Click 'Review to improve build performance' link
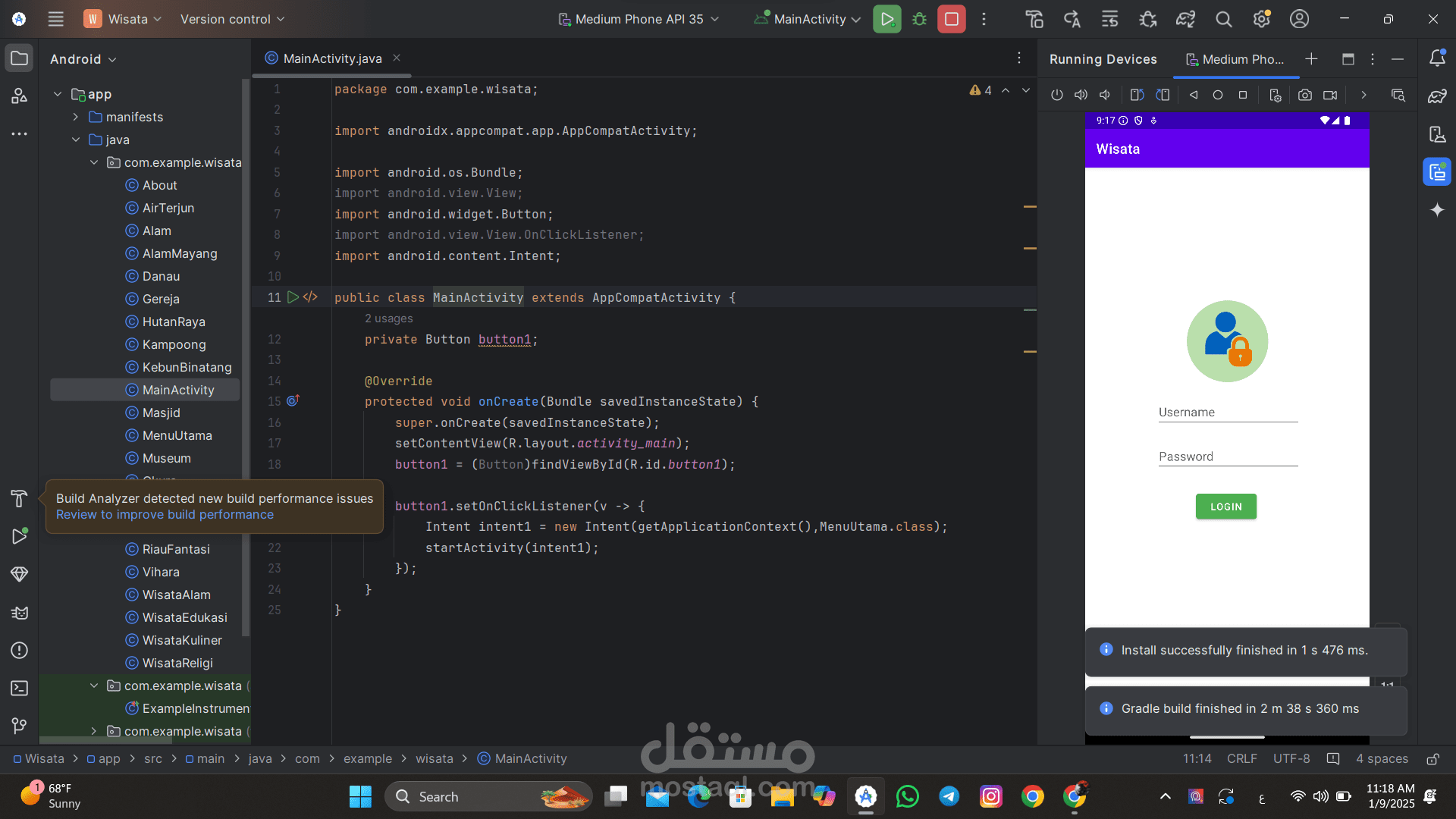This screenshot has height=819, width=1456. 165,515
